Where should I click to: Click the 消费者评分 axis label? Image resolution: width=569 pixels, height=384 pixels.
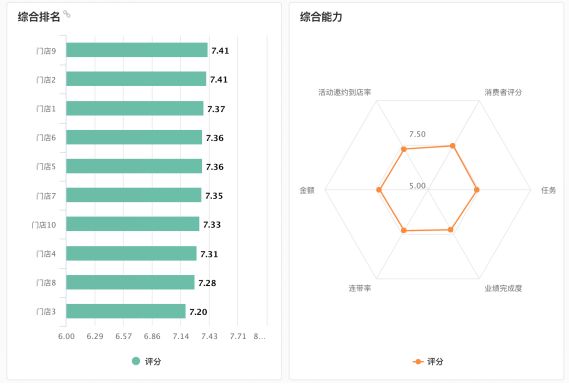point(503,93)
